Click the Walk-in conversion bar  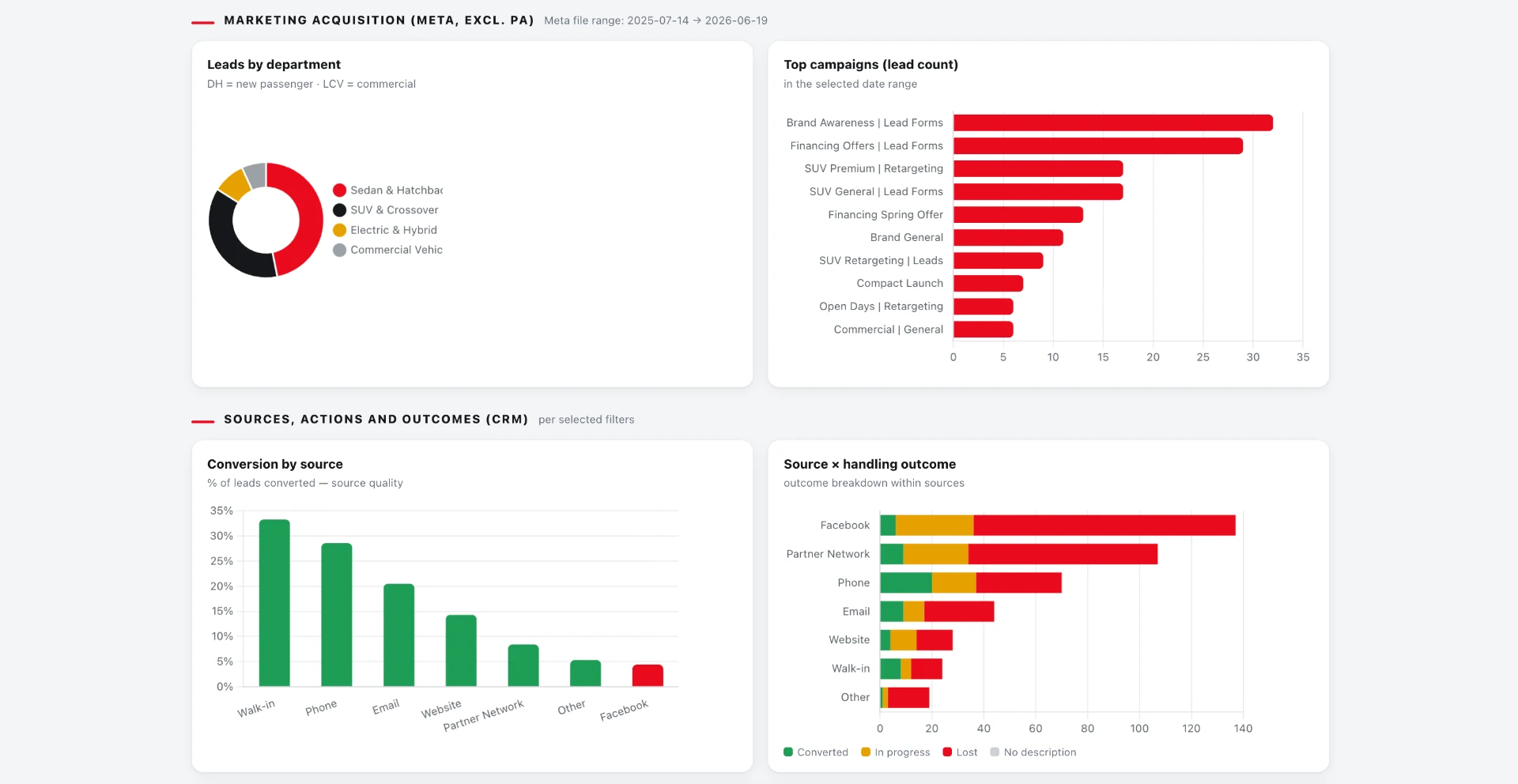pyautogui.click(x=274, y=603)
